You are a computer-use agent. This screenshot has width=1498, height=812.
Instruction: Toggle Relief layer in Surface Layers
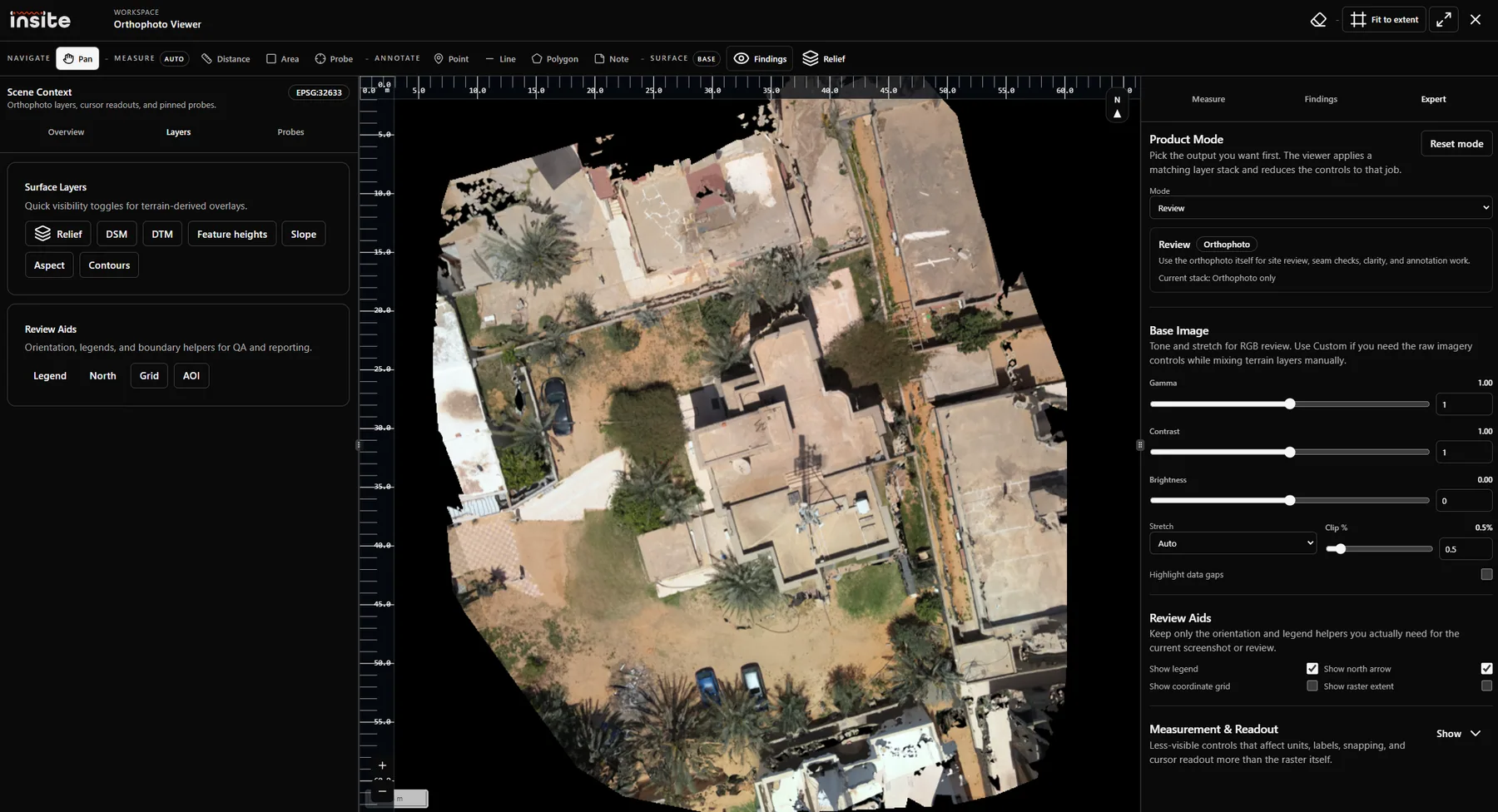coord(58,235)
